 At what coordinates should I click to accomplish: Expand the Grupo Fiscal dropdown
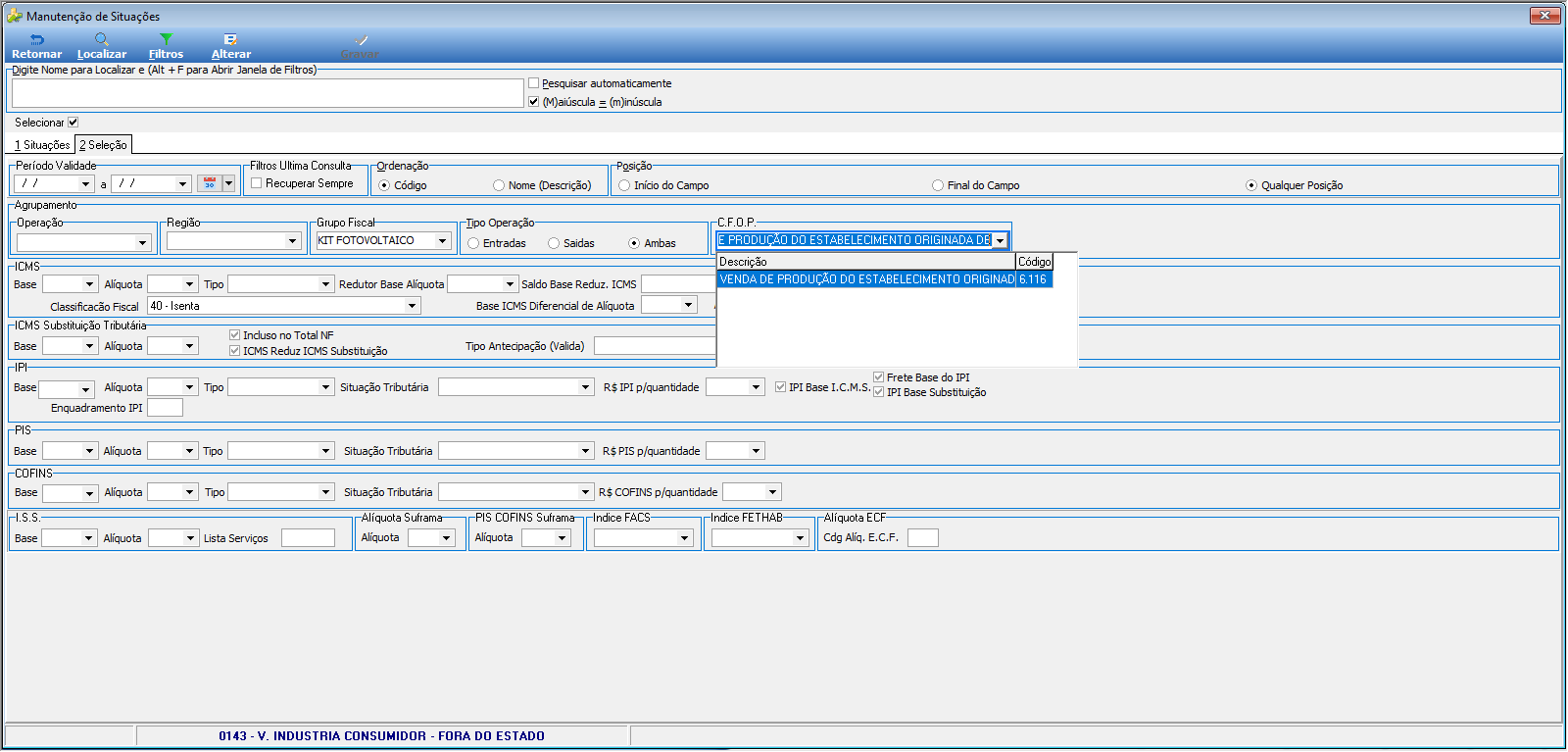click(x=443, y=240)
